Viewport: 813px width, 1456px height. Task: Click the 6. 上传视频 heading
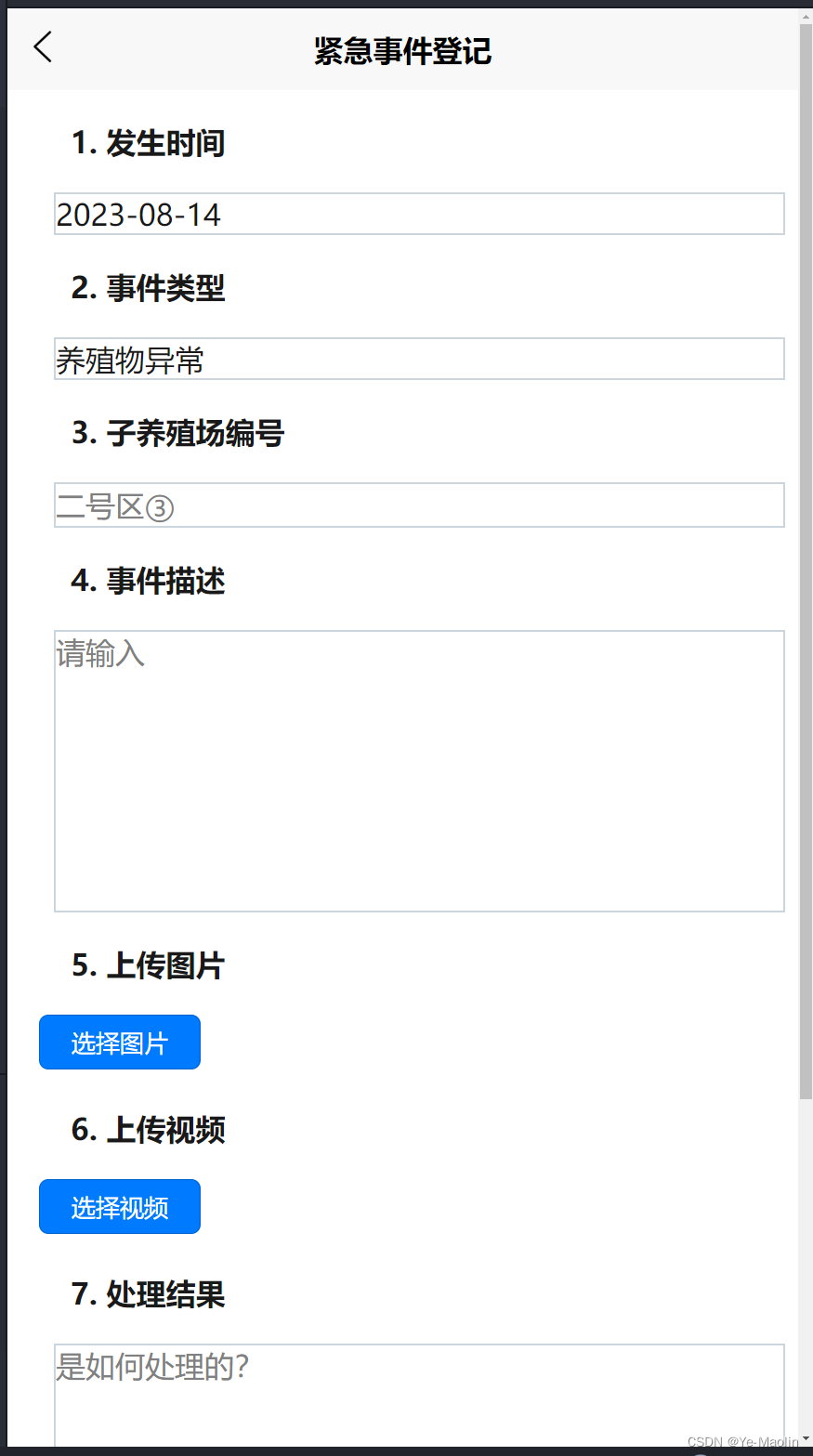click(149, 1130)
